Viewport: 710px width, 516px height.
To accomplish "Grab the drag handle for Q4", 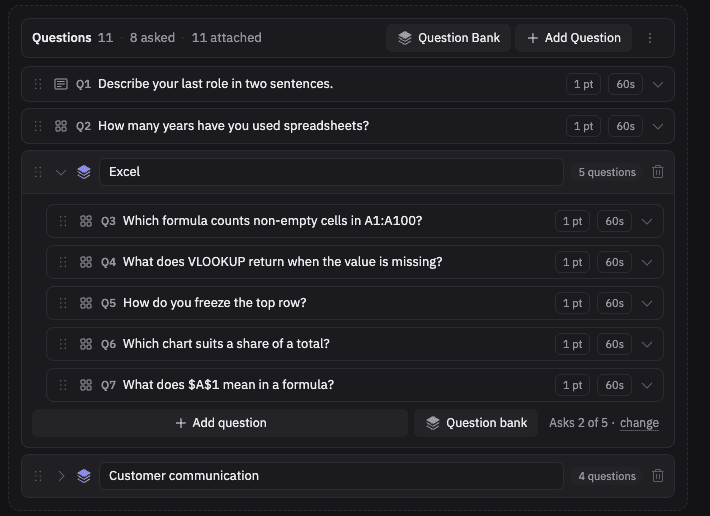I will (x=63, y=262).
